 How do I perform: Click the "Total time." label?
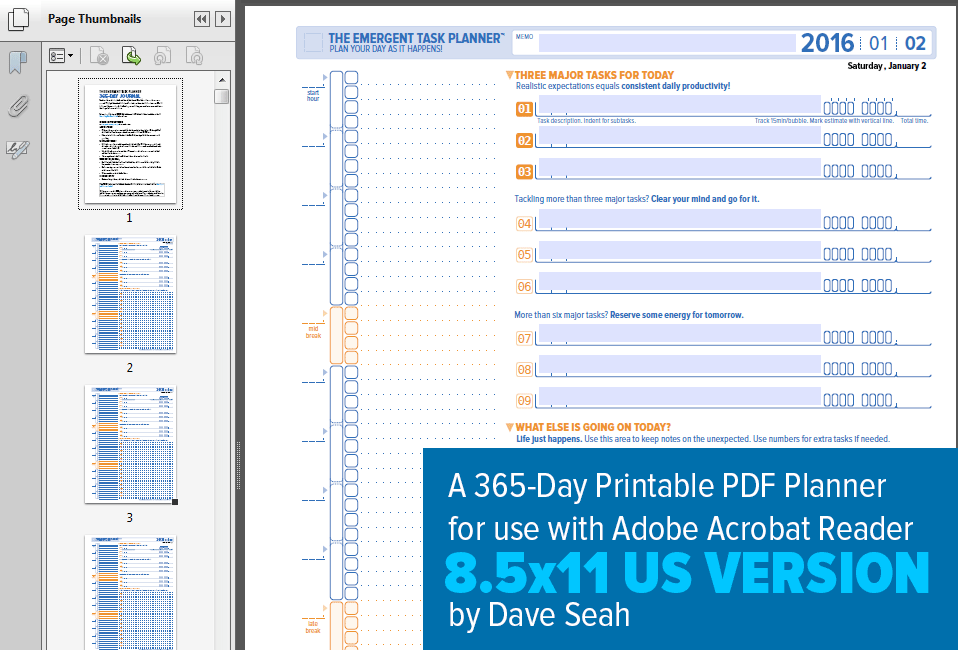tap(914, 121)
